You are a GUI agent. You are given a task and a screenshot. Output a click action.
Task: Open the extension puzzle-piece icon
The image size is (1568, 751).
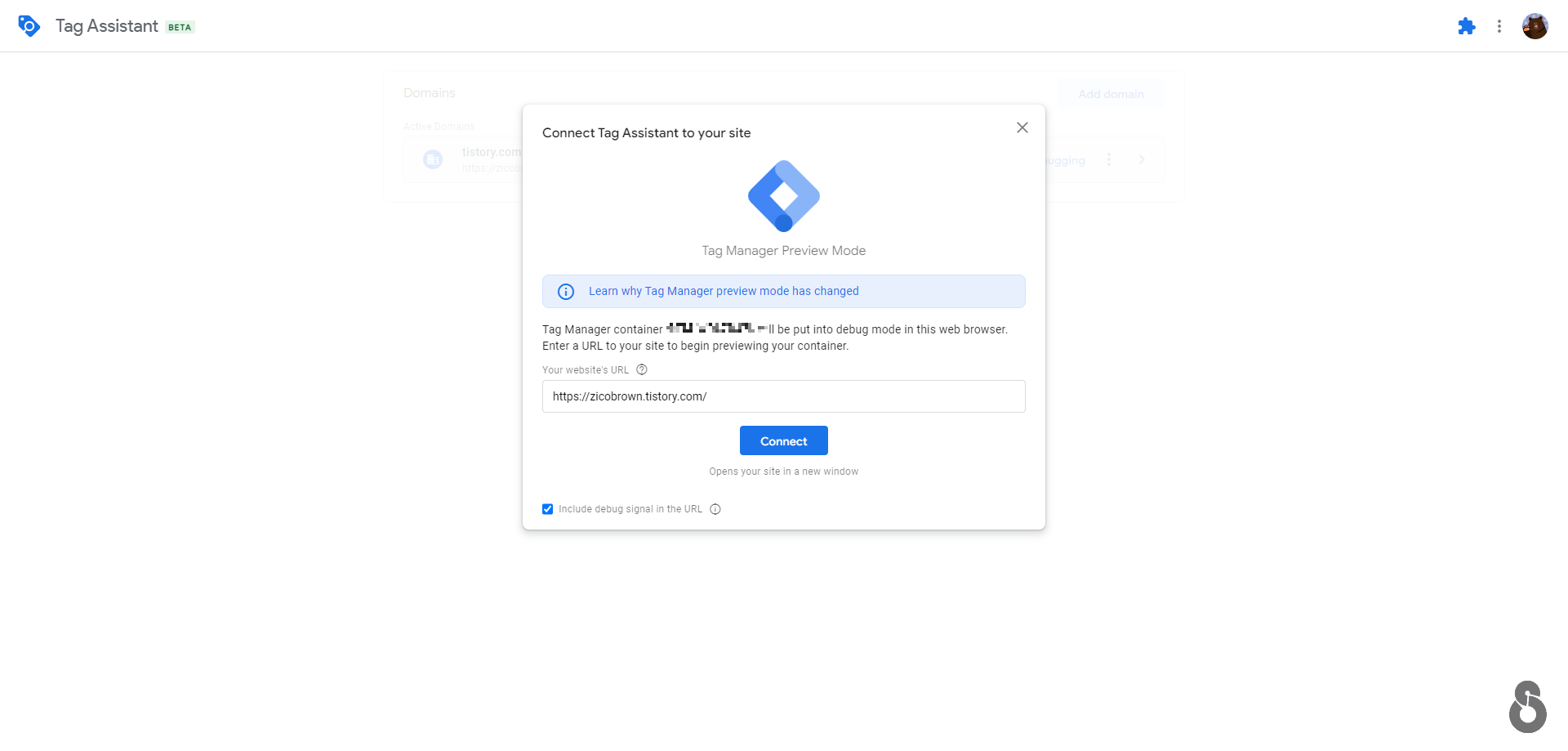click(1467, 26)
